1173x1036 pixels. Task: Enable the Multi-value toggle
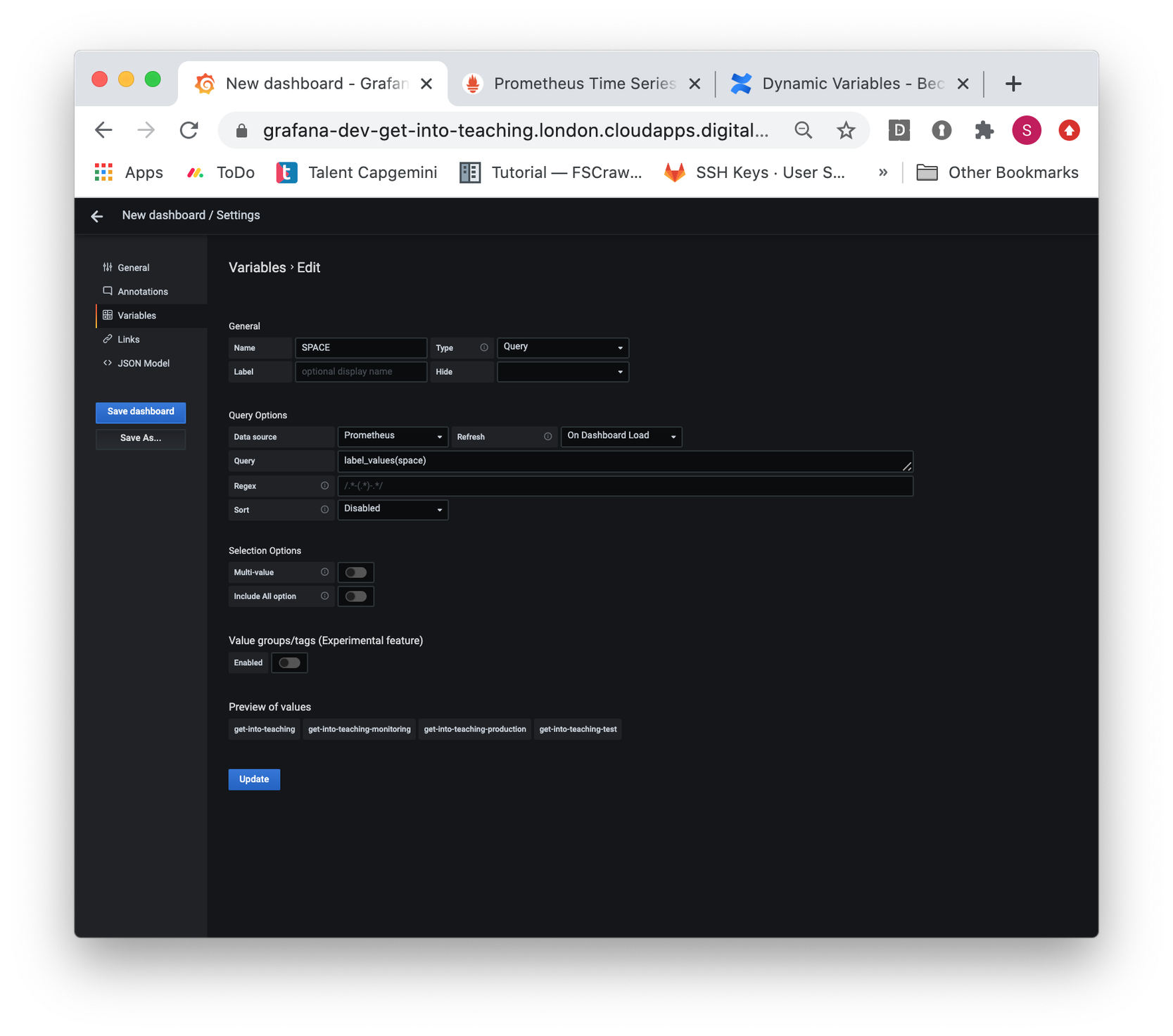tap(356, 573)
